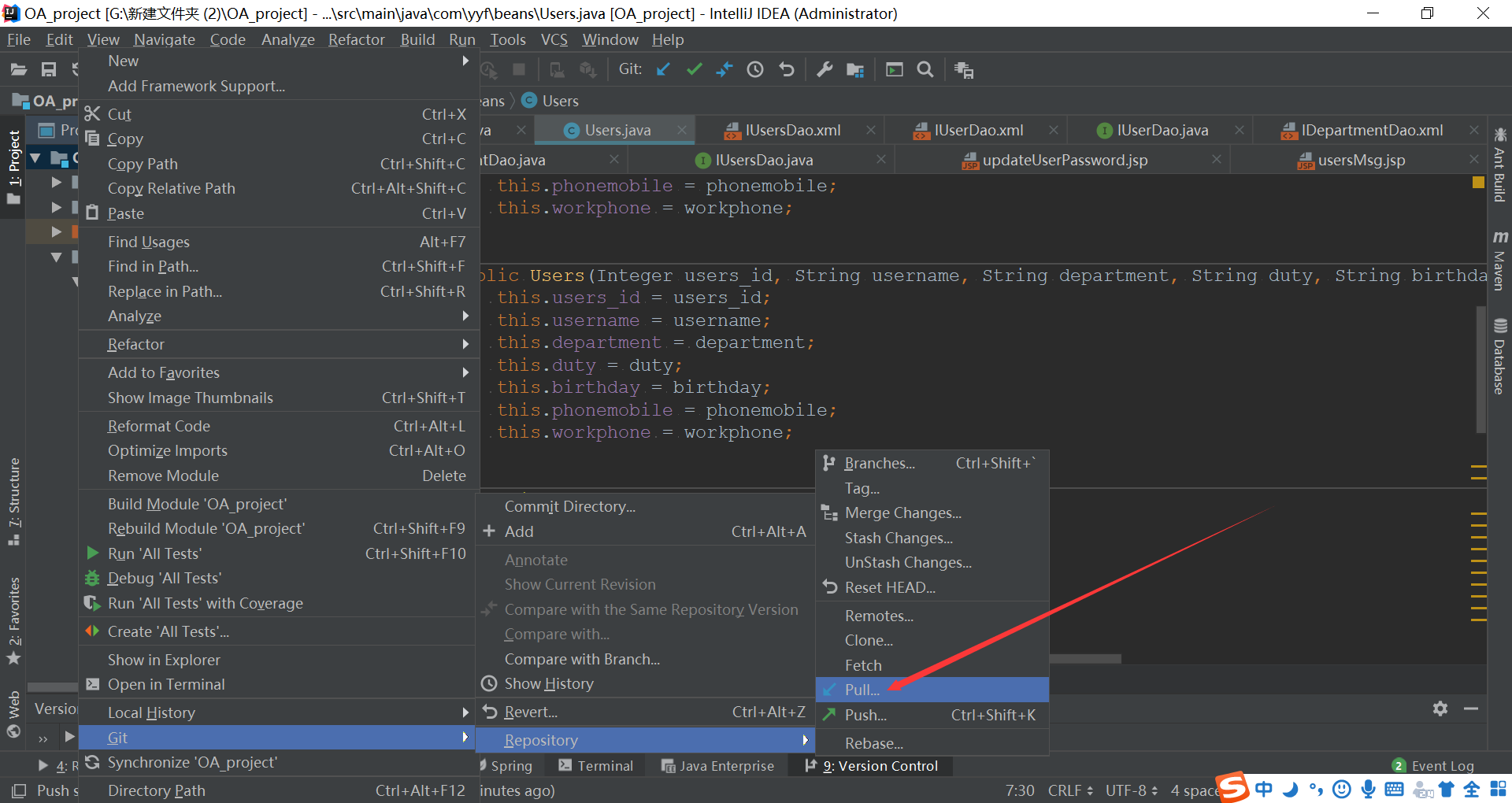Click the Search Everywhere magnifier icon
1512x803 pixels.
pos(925,70)
